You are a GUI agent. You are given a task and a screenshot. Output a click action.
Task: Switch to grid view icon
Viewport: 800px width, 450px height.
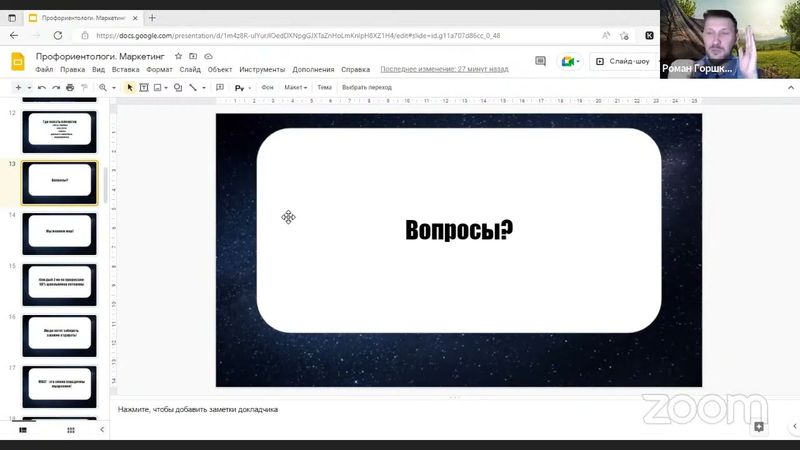point(71,430)
